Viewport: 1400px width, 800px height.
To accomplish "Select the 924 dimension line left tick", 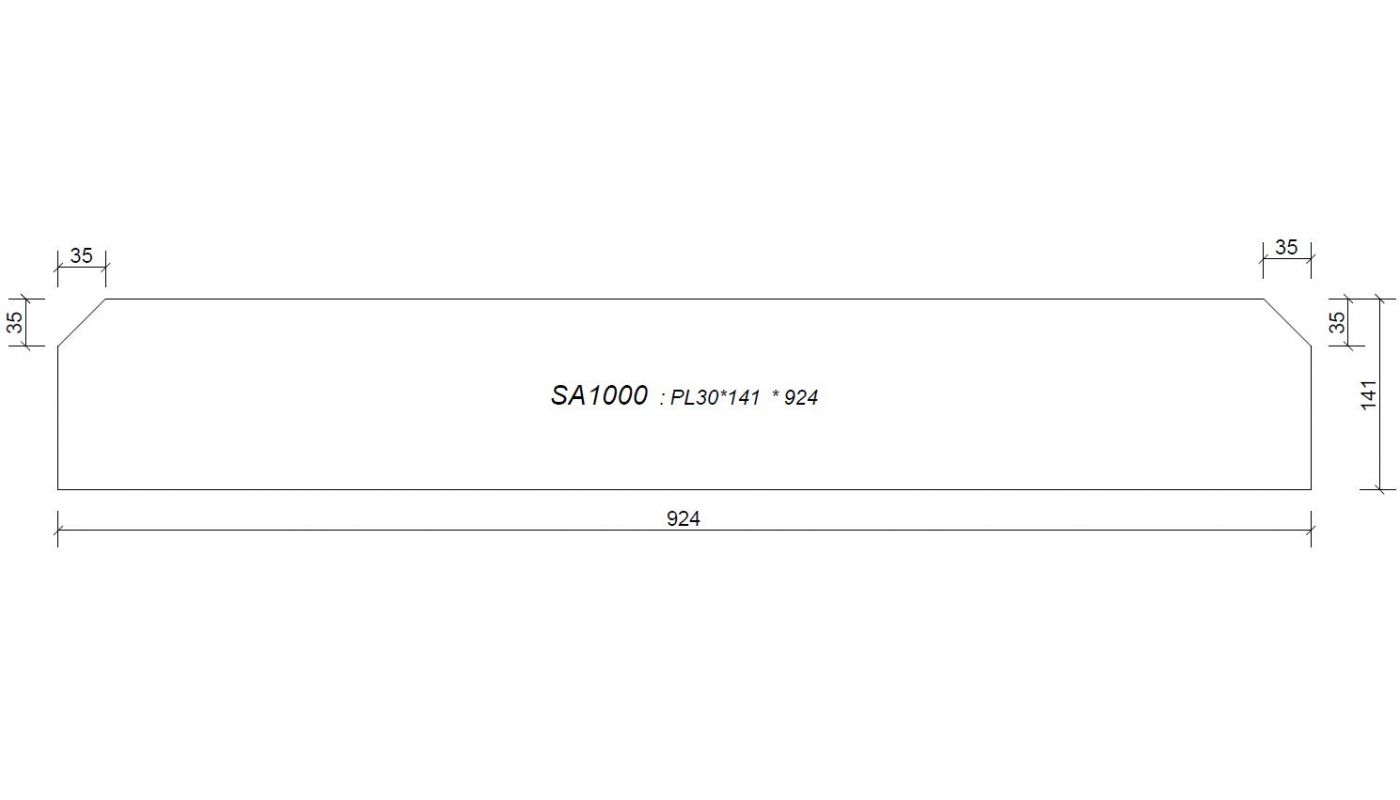I will point(58,530).
